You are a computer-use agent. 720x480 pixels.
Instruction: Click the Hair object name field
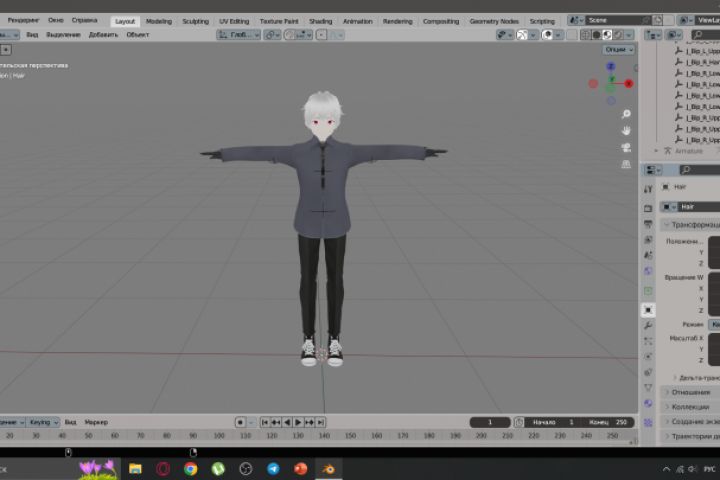pyautogui.click(x=699, y=207)
